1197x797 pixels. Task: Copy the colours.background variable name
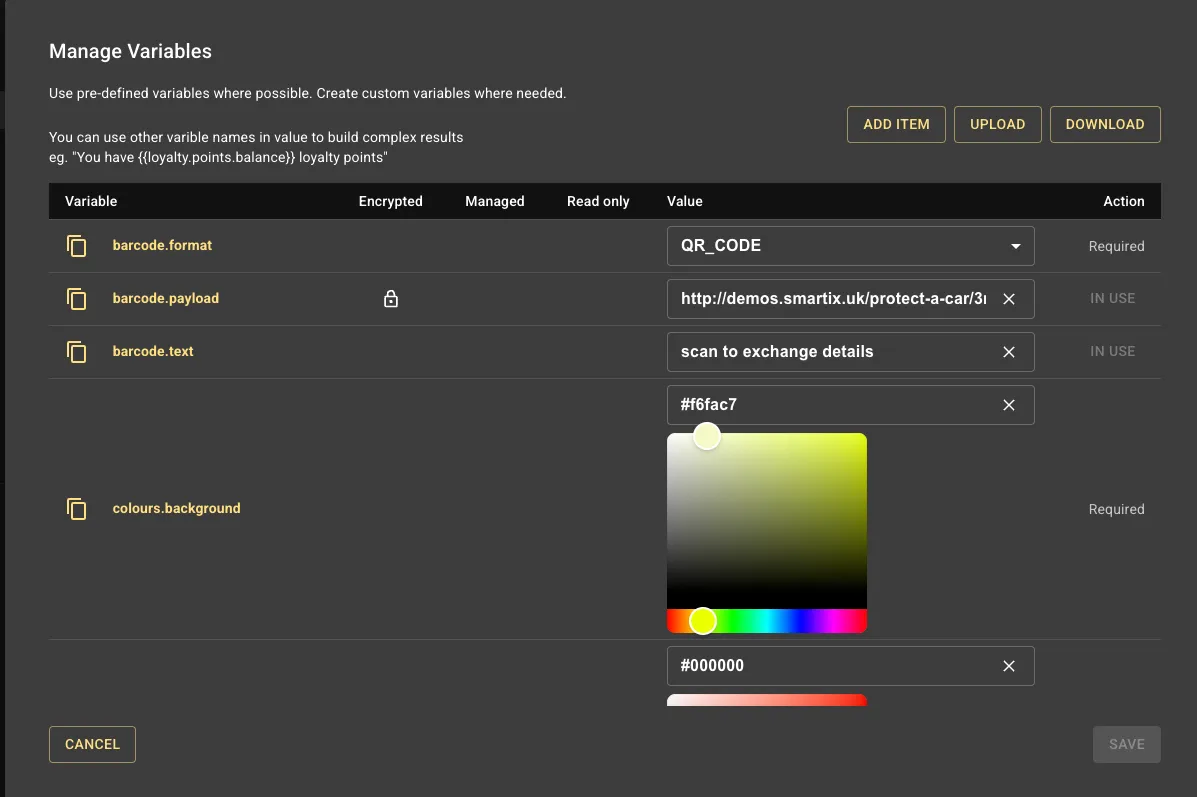(76, 508)
